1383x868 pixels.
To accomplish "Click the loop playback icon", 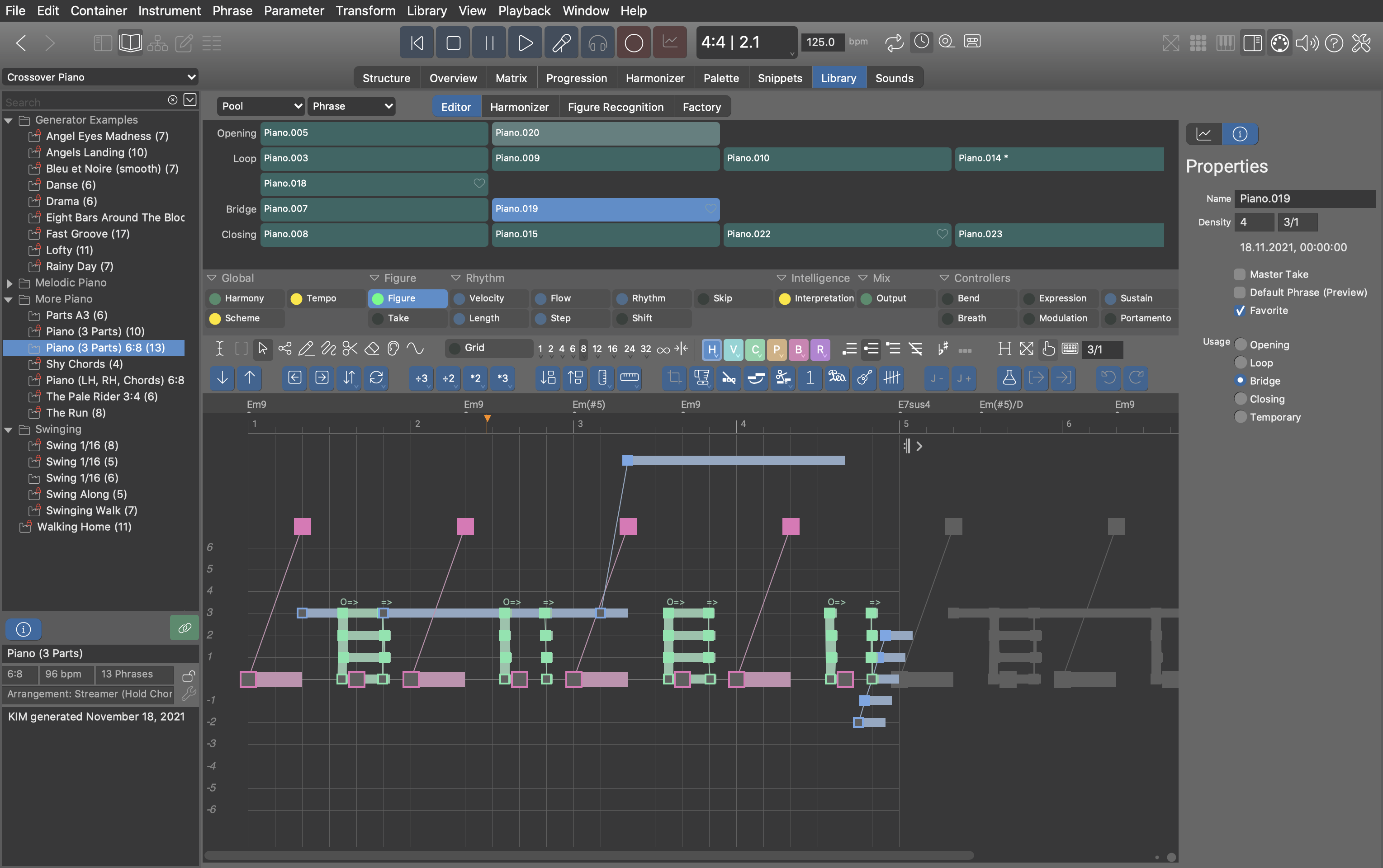I will point(894,42).
